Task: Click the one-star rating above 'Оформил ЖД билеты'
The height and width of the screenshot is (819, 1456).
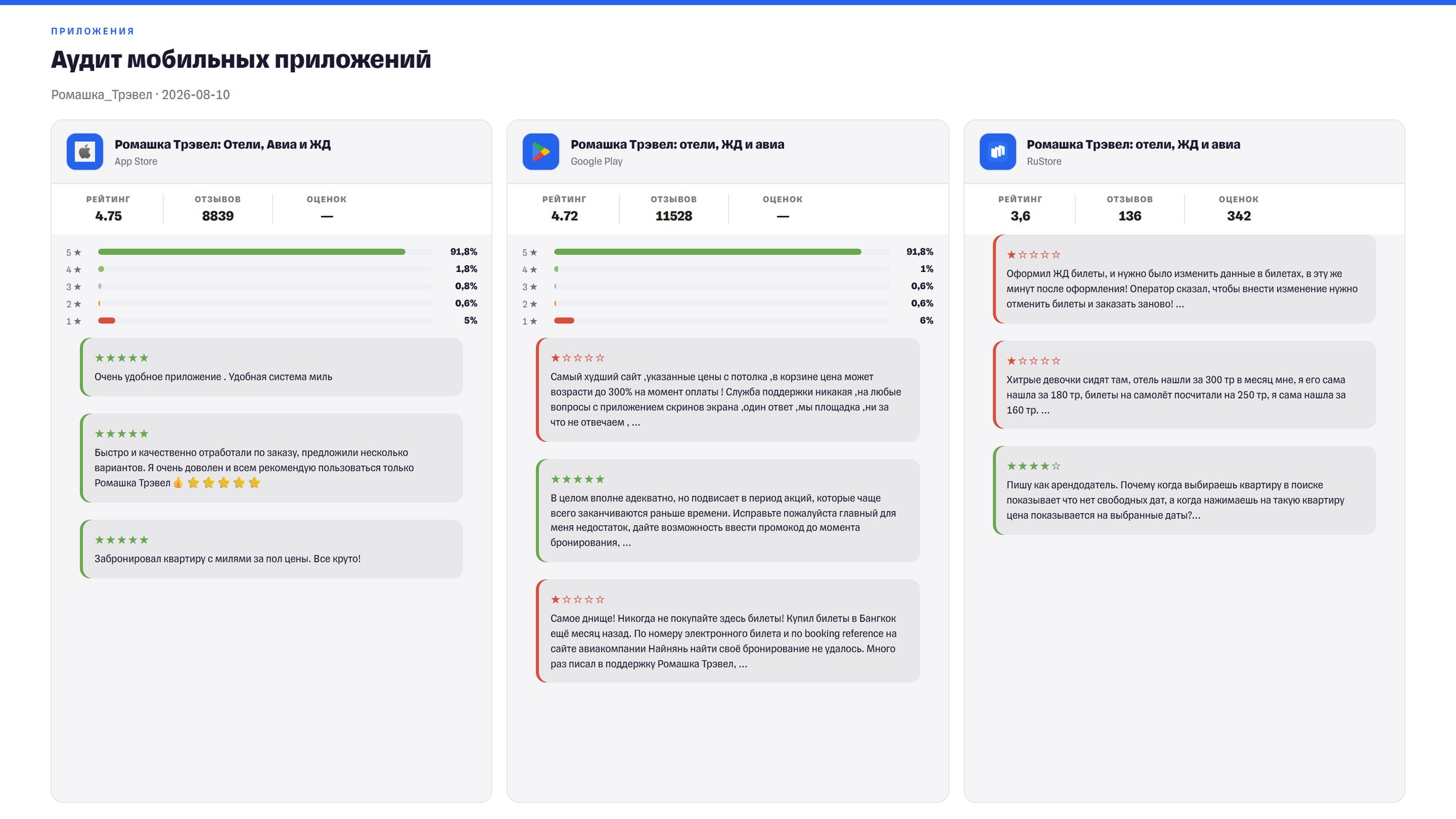Action: tap(1034, 255)
